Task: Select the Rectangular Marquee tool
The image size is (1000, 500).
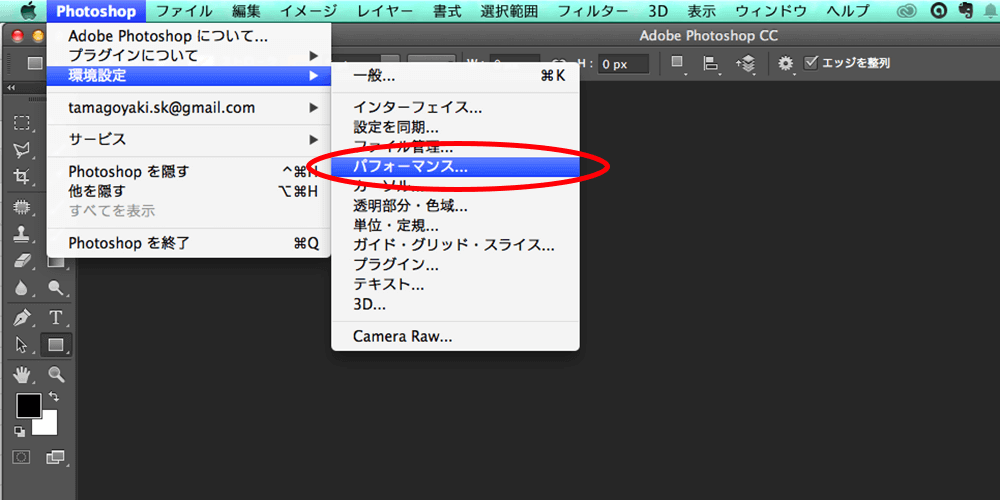Action: tap(22, 122)
